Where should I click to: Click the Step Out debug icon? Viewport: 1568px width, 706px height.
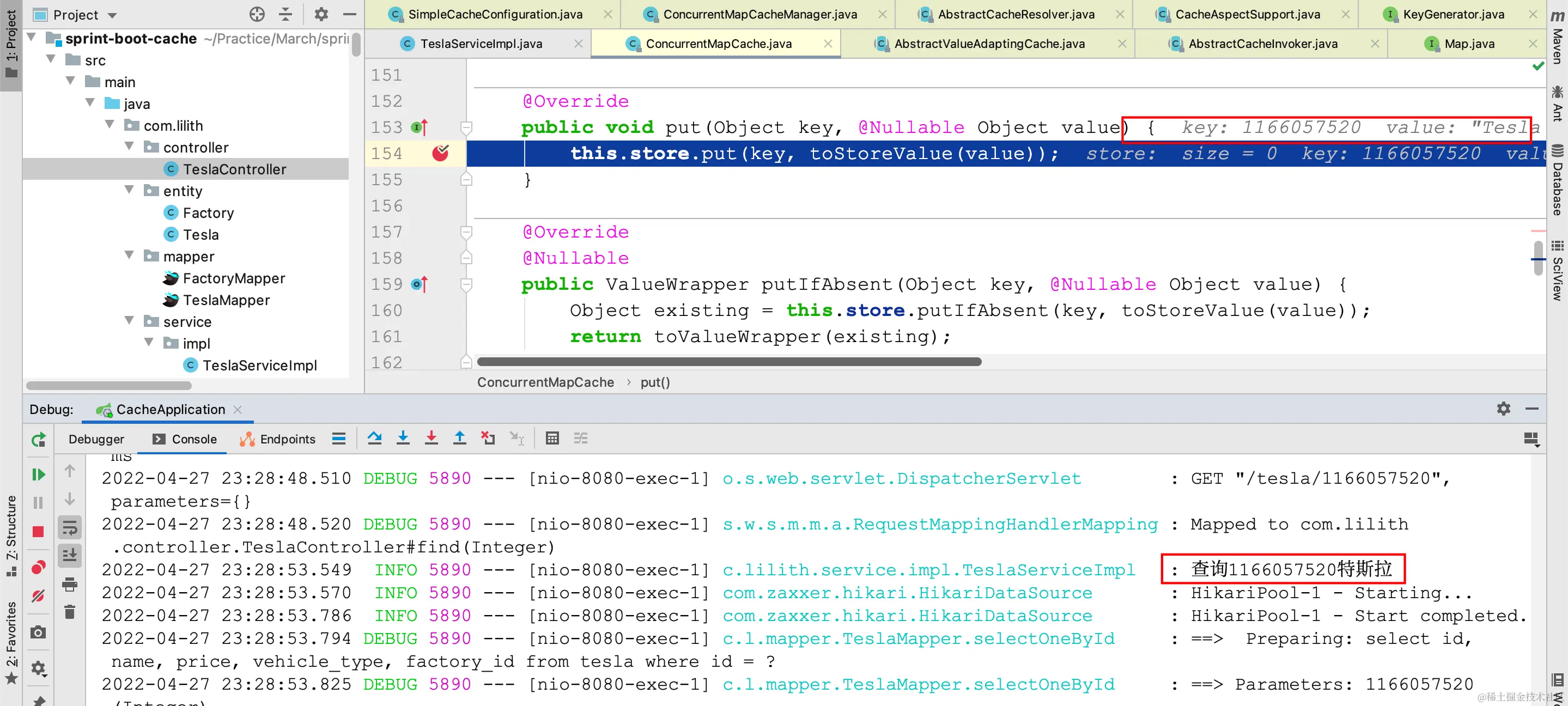tap(460, 438)
